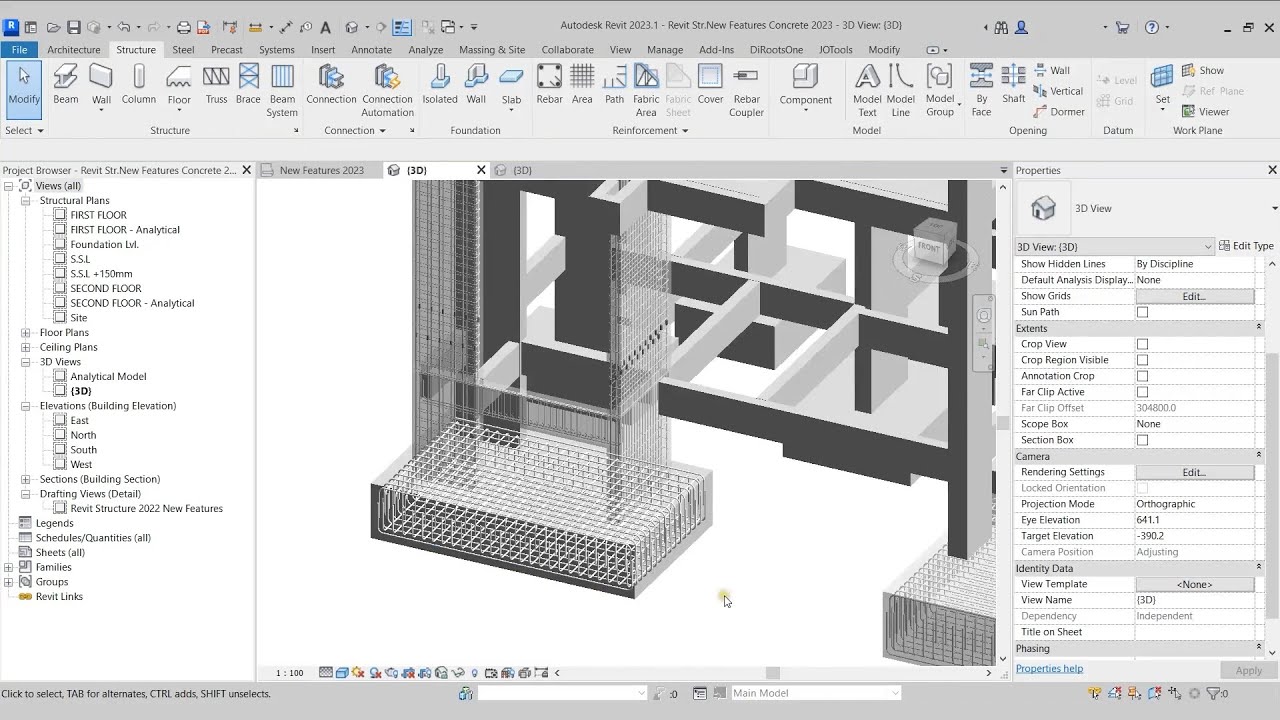Toggle Crop Region Visible checkbox
Image resolution: width=1280 pixels, height=720 pixels.
[x=1142, y=360]
